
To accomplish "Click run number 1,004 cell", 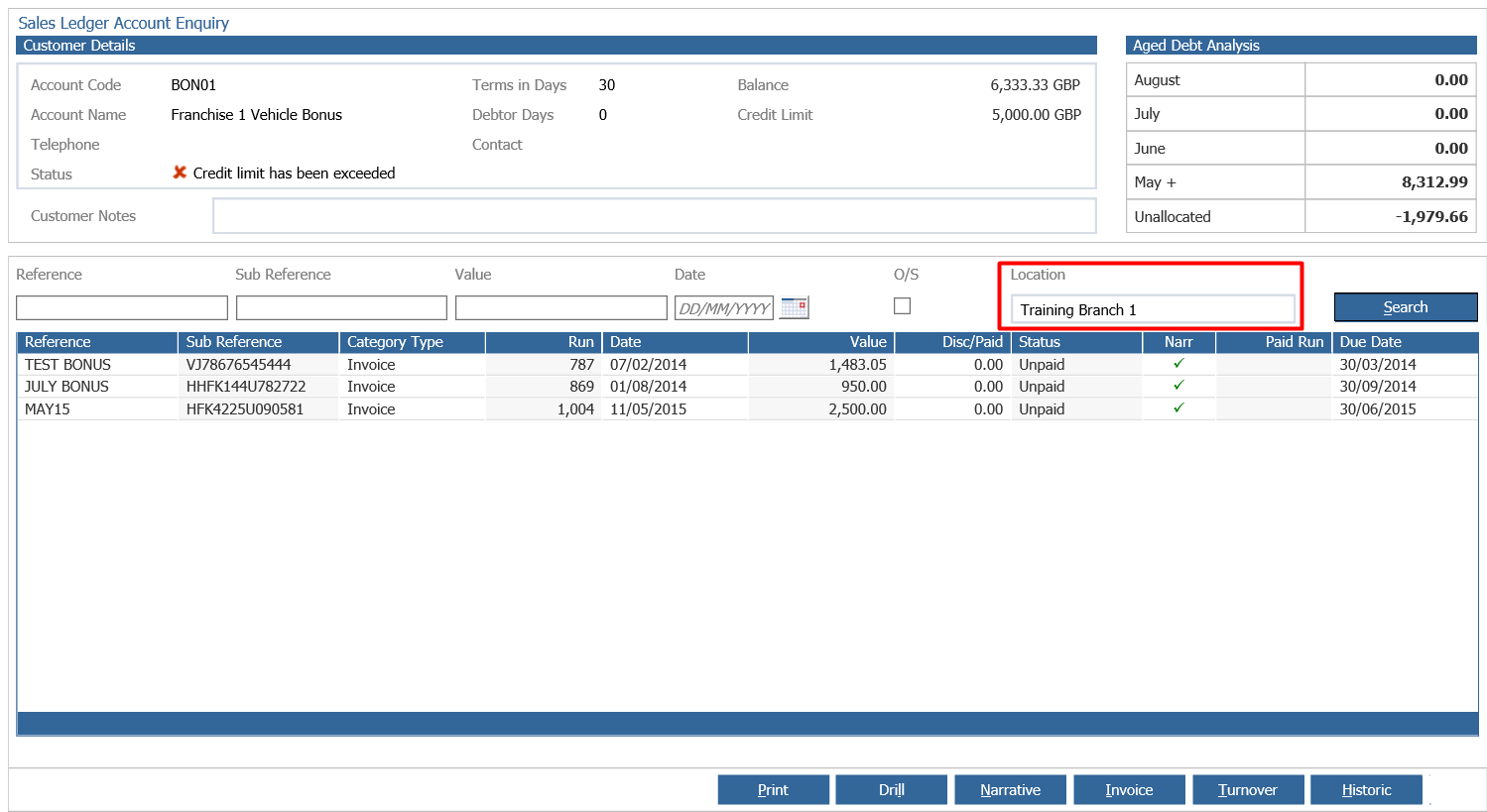I will (544, 409).
